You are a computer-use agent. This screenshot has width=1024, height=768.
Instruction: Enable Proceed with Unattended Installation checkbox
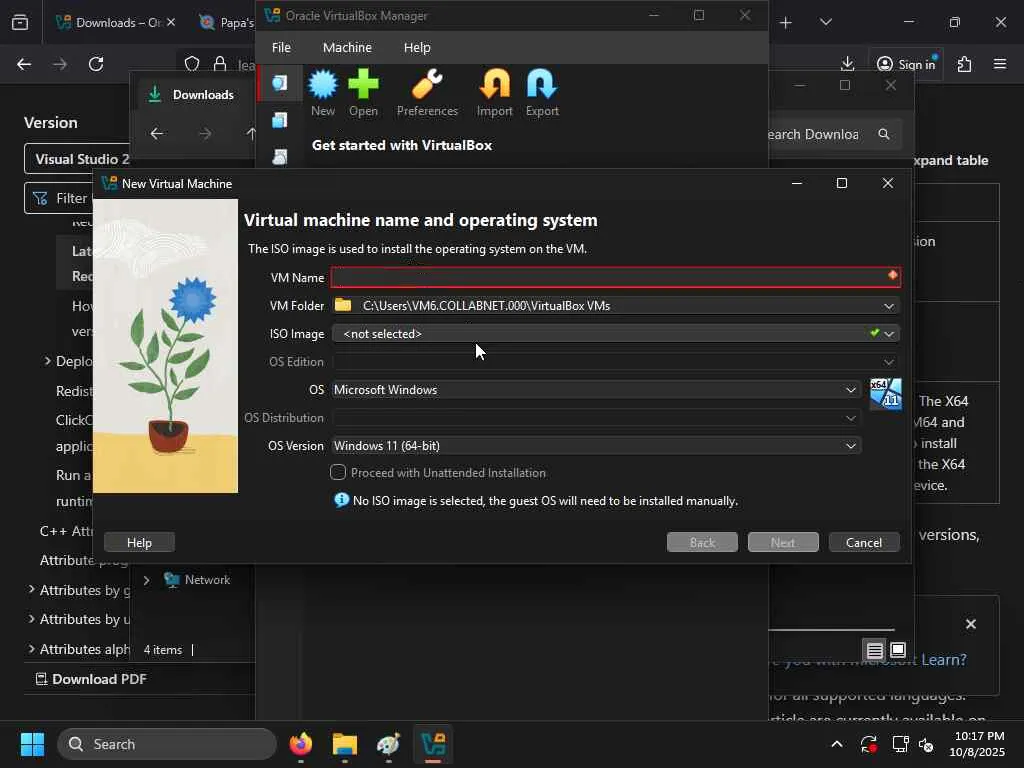(x=338, y=472)
